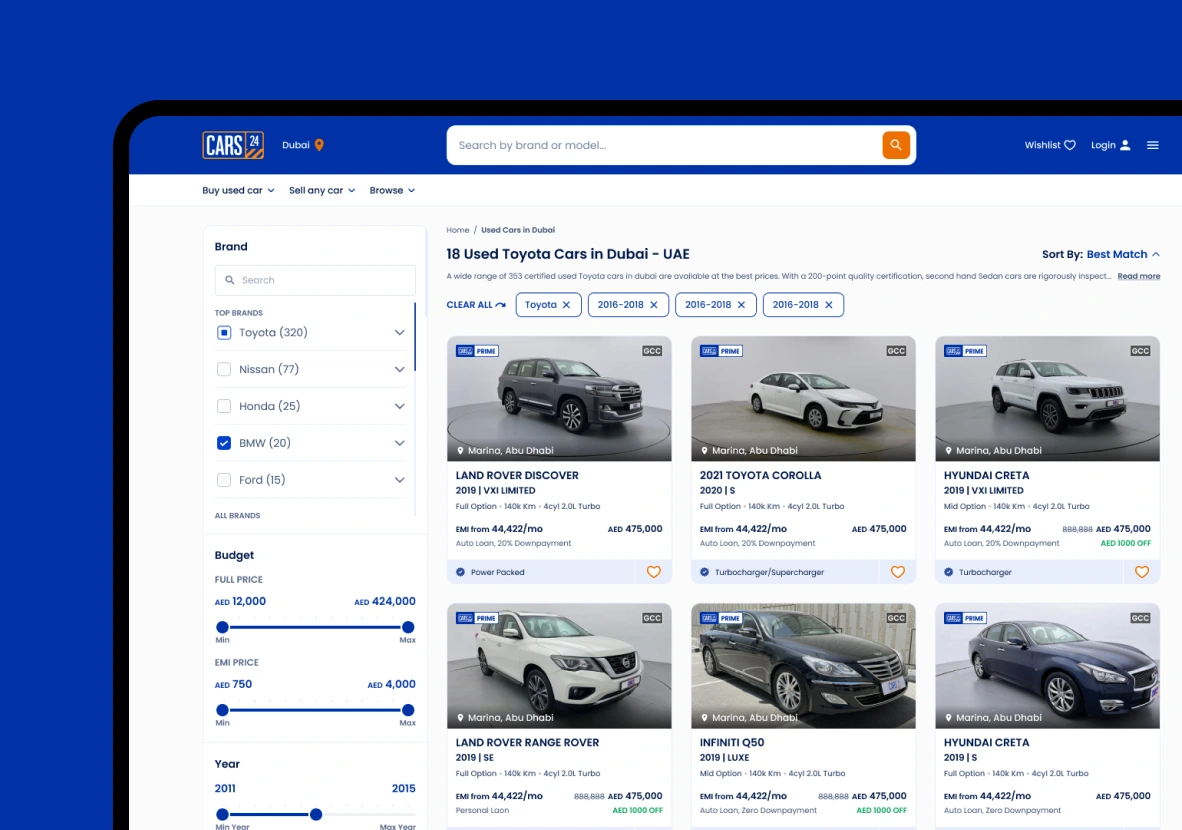Click Power Packed verified check icon
This screenshot has height=830, width=1182.
point(461,572)
